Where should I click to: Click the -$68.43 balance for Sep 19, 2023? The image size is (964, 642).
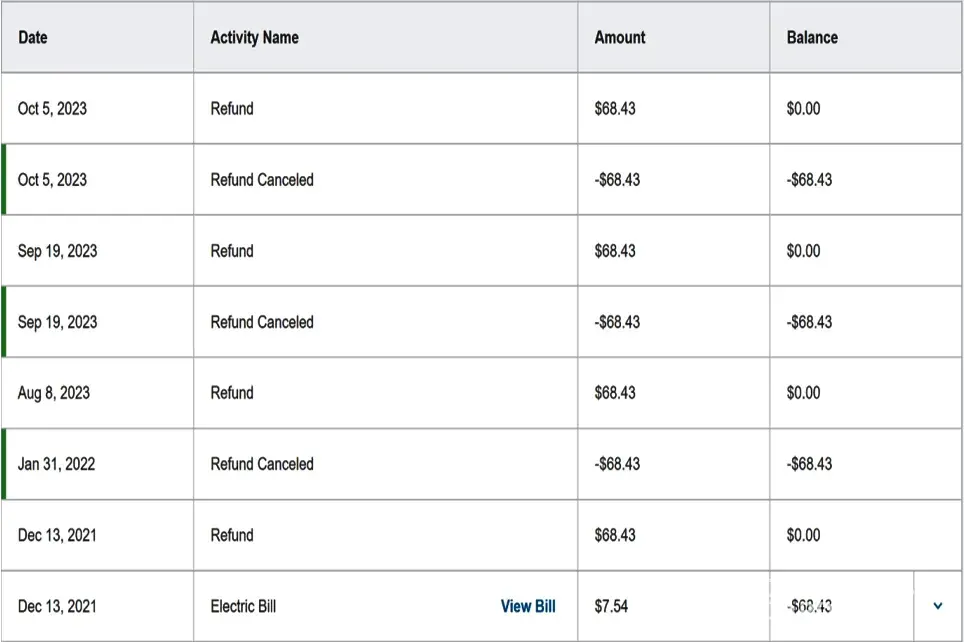[809, 322]
